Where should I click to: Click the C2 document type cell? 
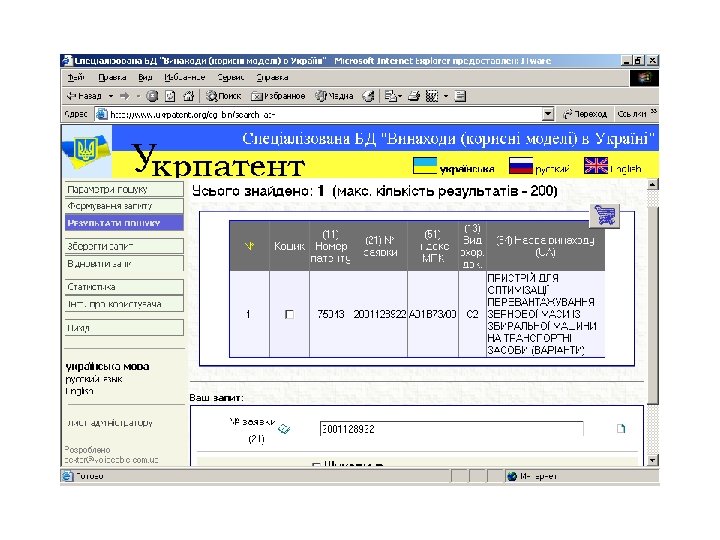(x=472, y=315)
